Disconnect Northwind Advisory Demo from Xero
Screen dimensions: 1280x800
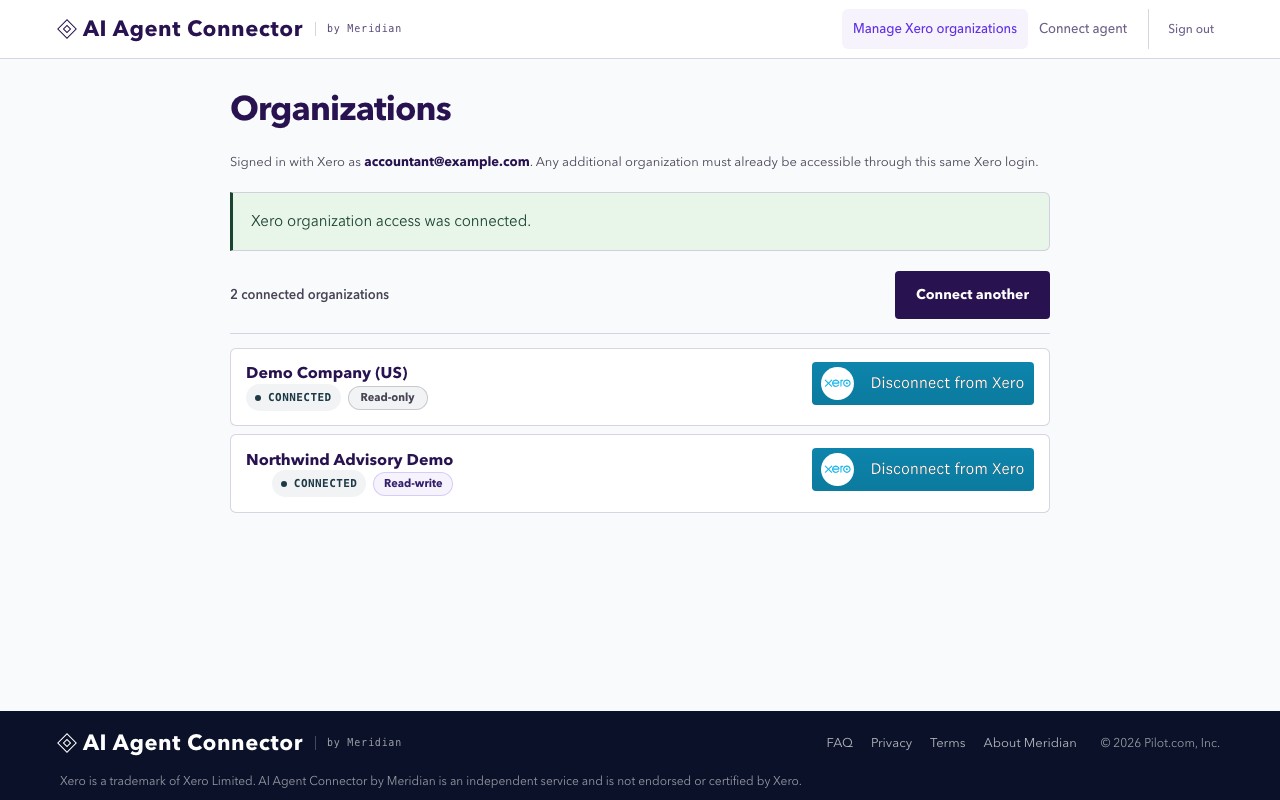tap(923, 470)
